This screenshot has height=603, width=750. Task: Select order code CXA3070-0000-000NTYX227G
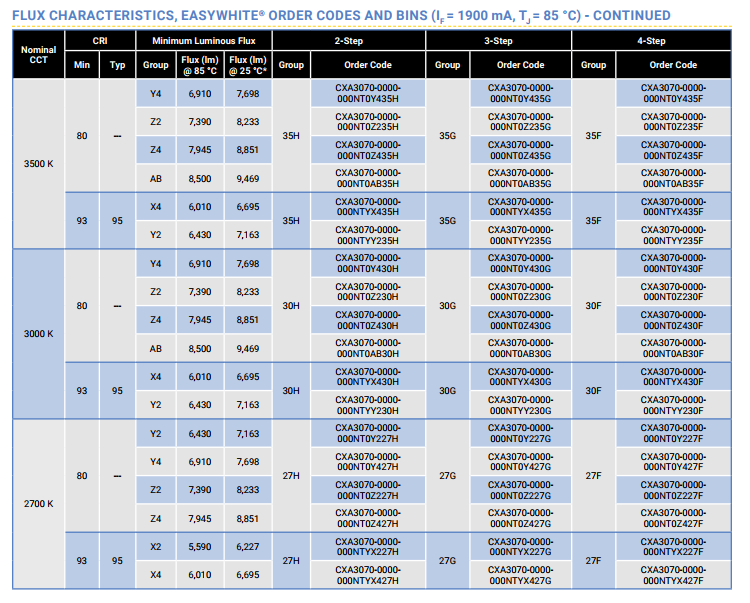pyautogui.click(x=520, y=547)
